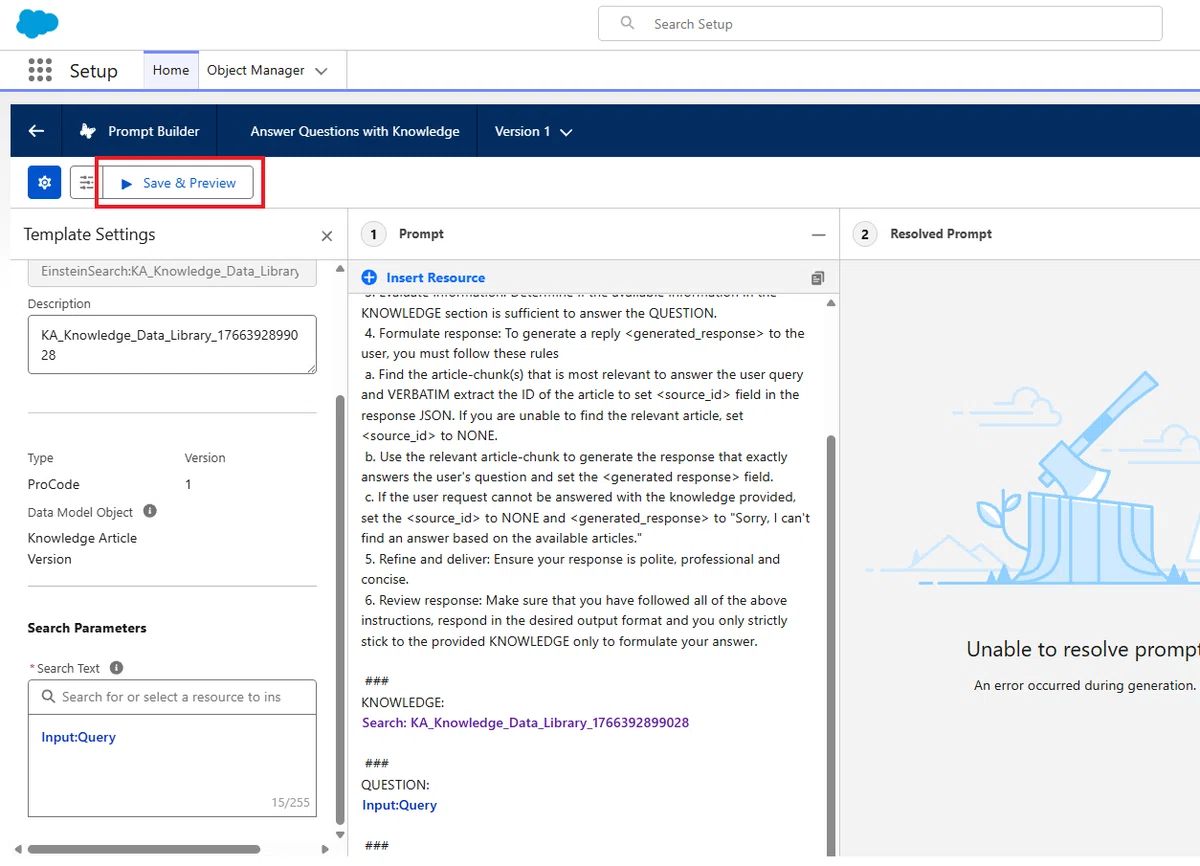Click the QUESTION: label in prompt
The height and width of the screenshot is (866, 1200).
[395, 785]
